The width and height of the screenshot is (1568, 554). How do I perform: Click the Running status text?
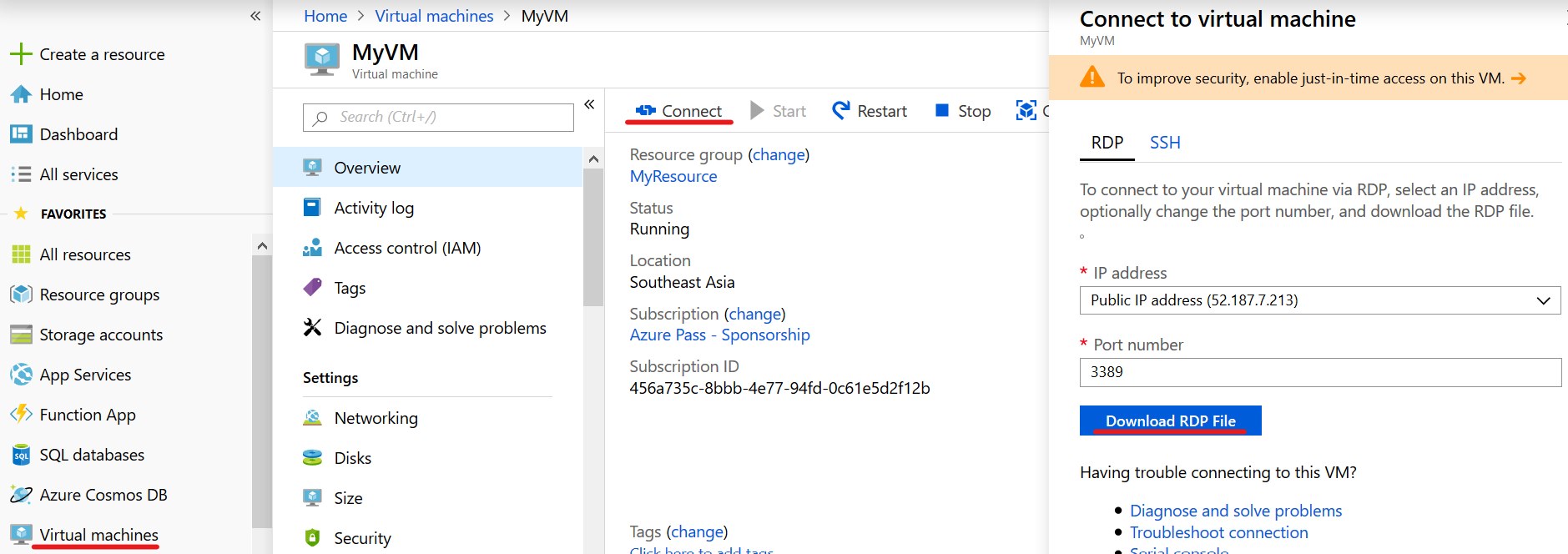click(659, 229)
